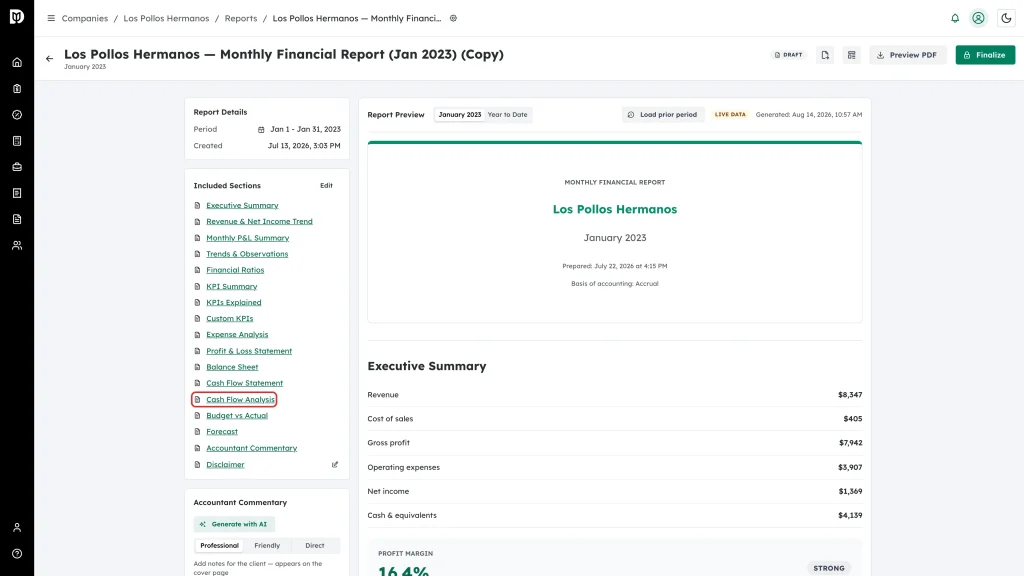The height and width of the screenshot is (576, 1024).
Task: Jump to Financial Ratios section
Action: [x=235, y=270]
